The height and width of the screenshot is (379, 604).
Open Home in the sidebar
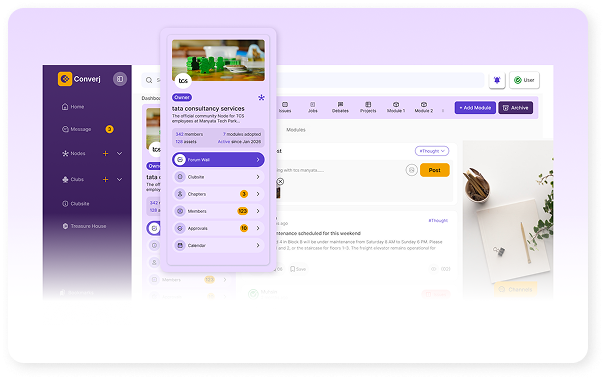(x=73, y=107)
